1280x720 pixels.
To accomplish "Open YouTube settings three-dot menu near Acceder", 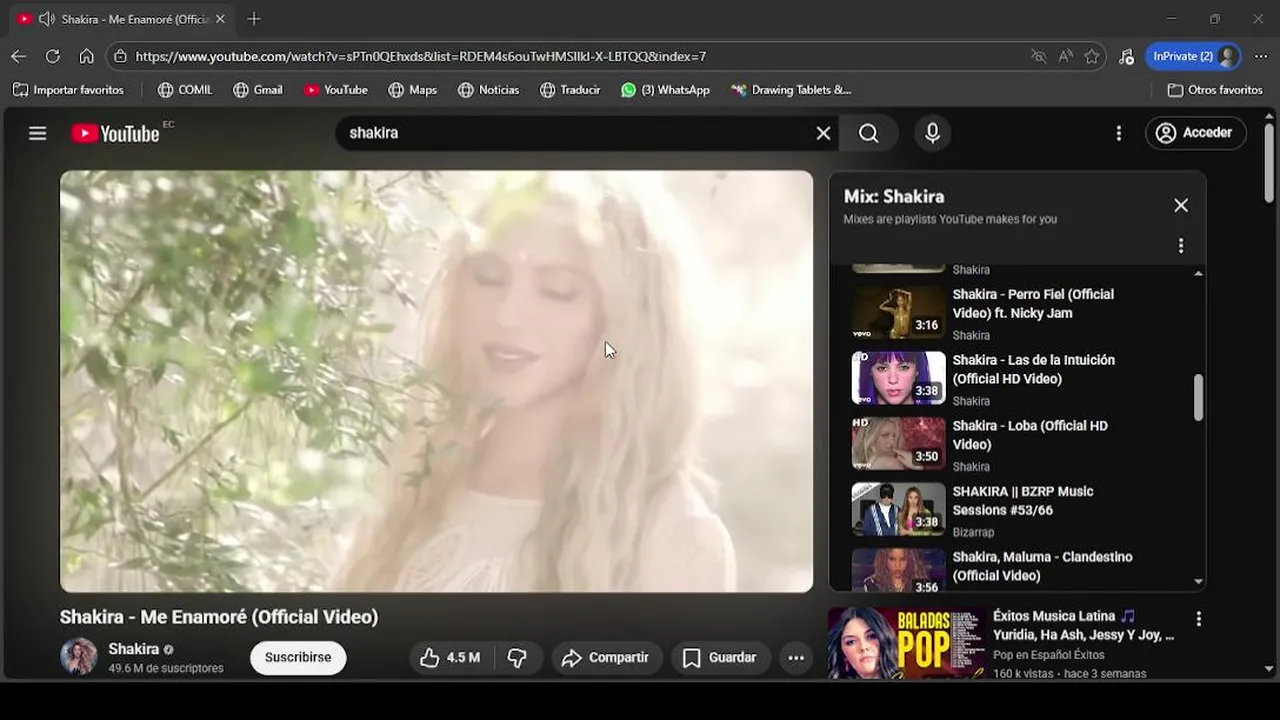I will tap(1119, 133).
